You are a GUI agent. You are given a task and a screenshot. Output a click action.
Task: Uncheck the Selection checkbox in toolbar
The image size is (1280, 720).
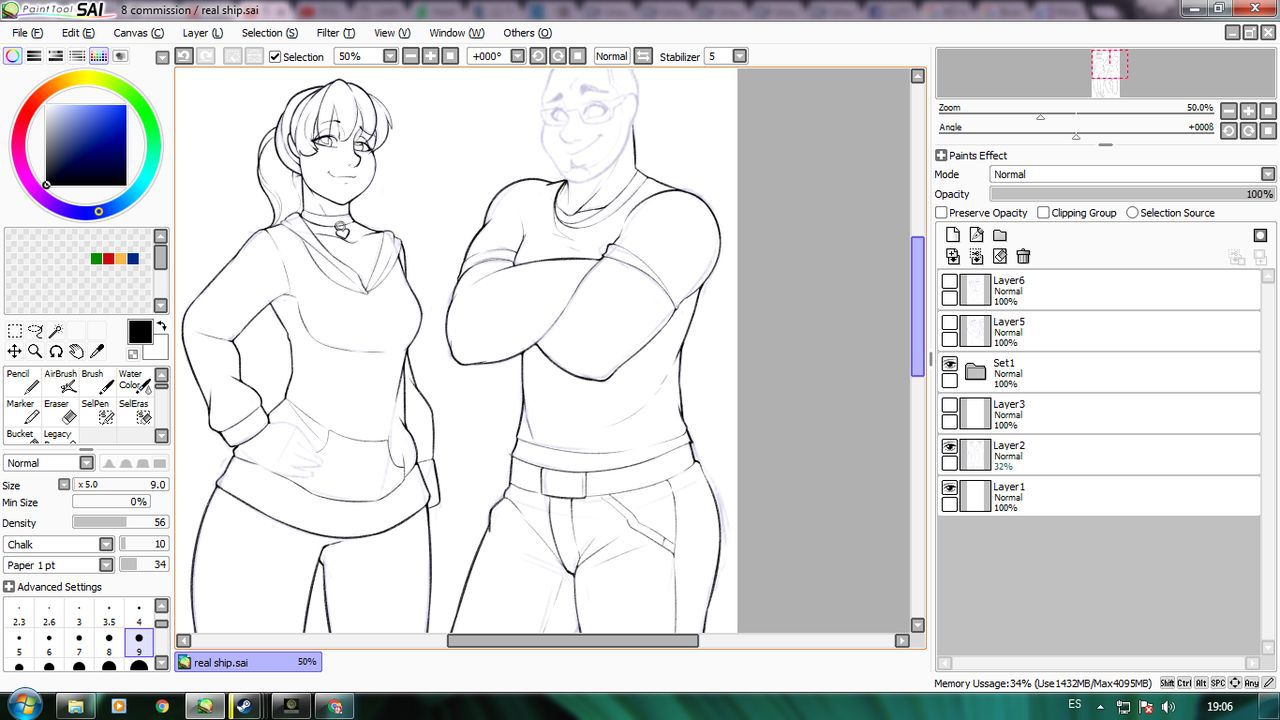(x=275, y=57)
